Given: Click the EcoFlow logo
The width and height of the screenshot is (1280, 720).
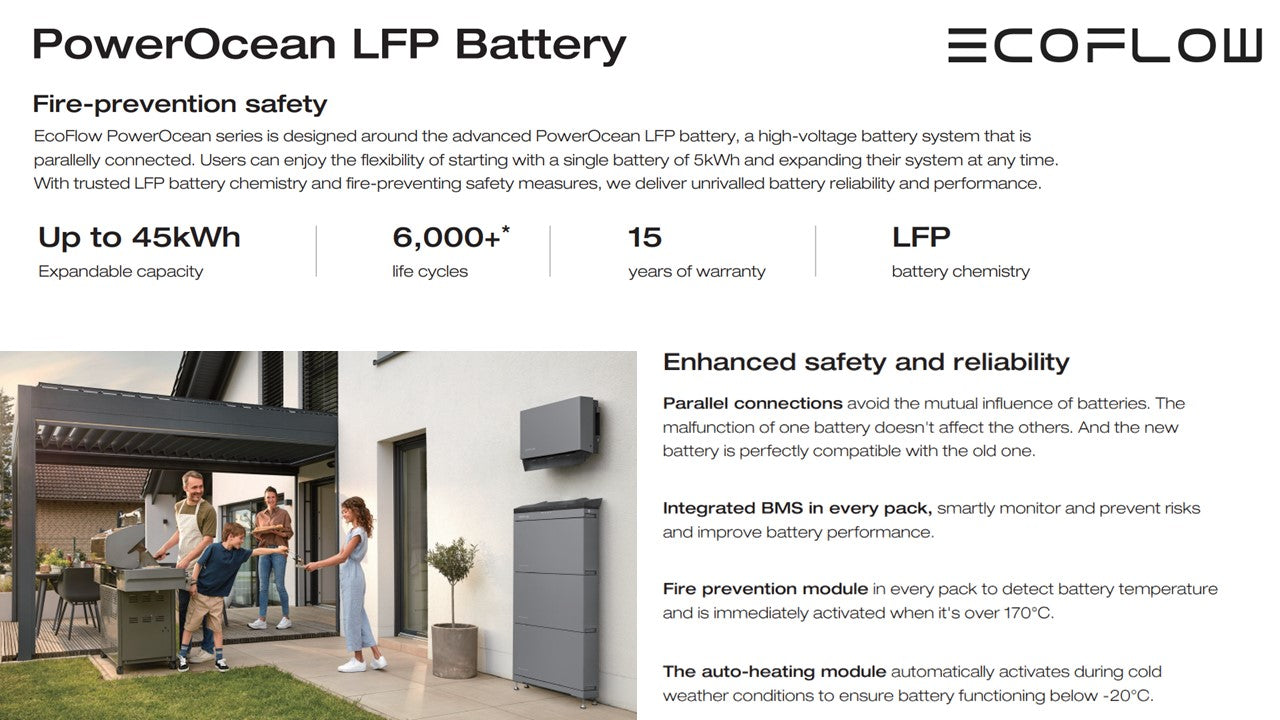Looking at the screenshot, I should (1104, 46).
